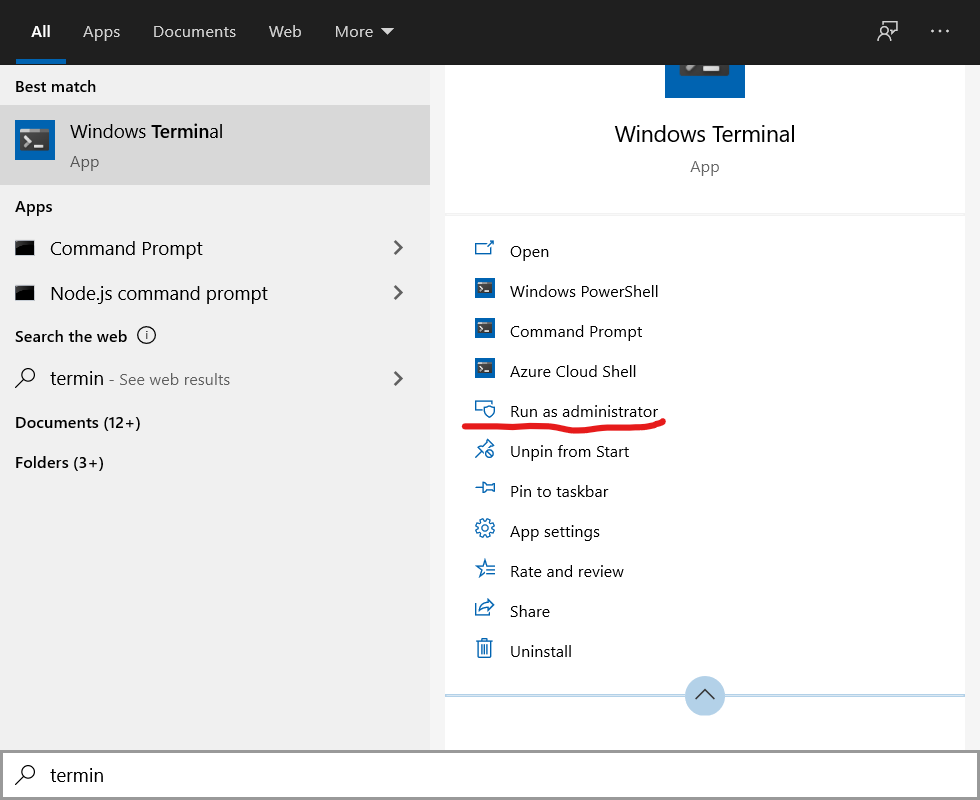Expand Command Prompt result actions chevron
The height and width of the screenshot is (800, 980).
[x=398, y=248]
